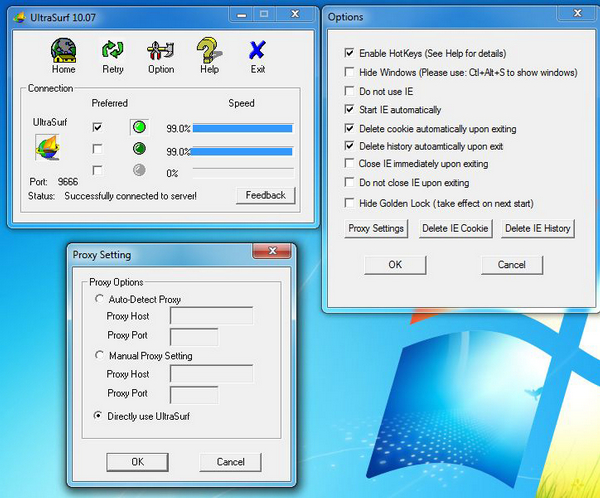Screen dimensions: 600x498
Task: Minimize the UltraSurf window
Action: 241,15
